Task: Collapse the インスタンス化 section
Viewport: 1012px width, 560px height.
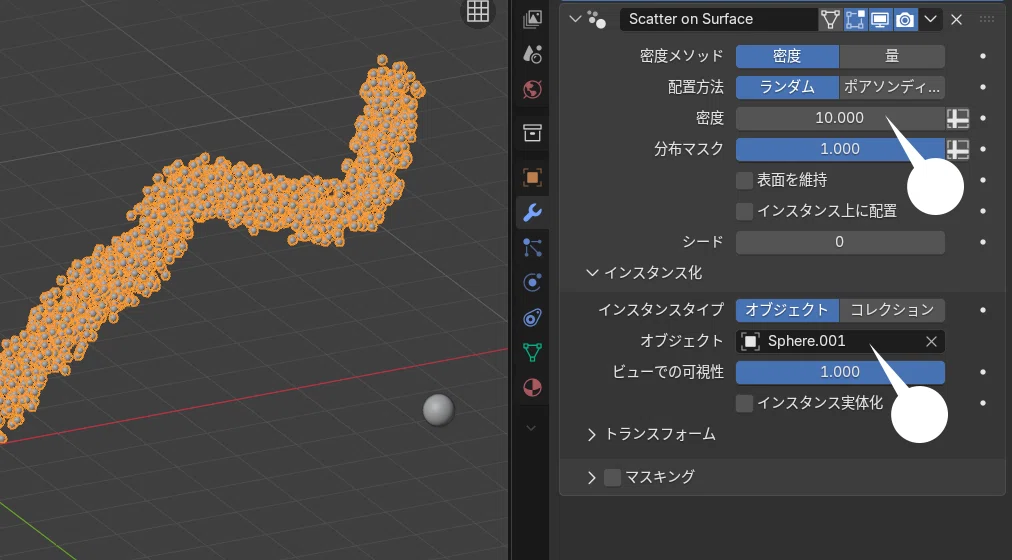Action: click(x=592, y=274)
